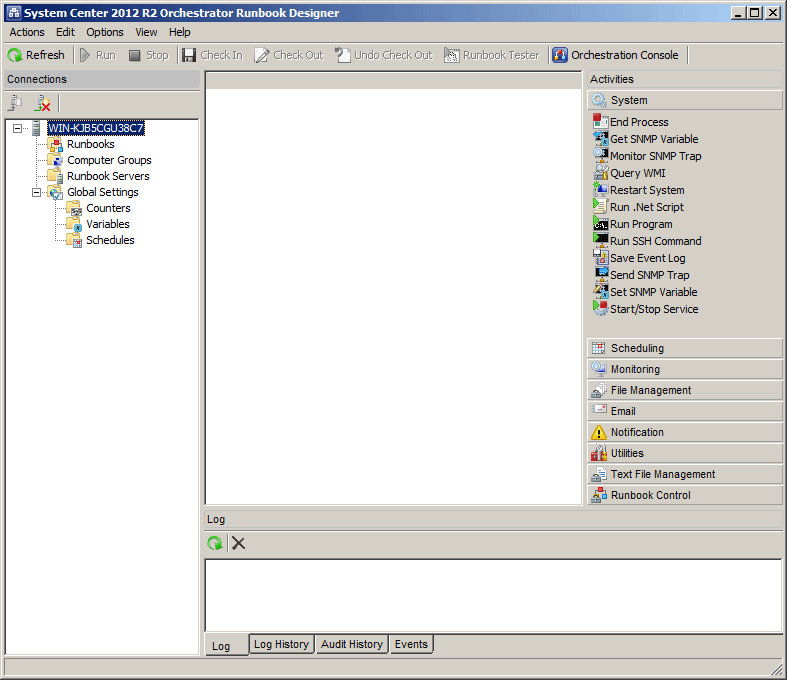Open the Actions menu
The height and width of the screenshot is (680, 787).
27,33
